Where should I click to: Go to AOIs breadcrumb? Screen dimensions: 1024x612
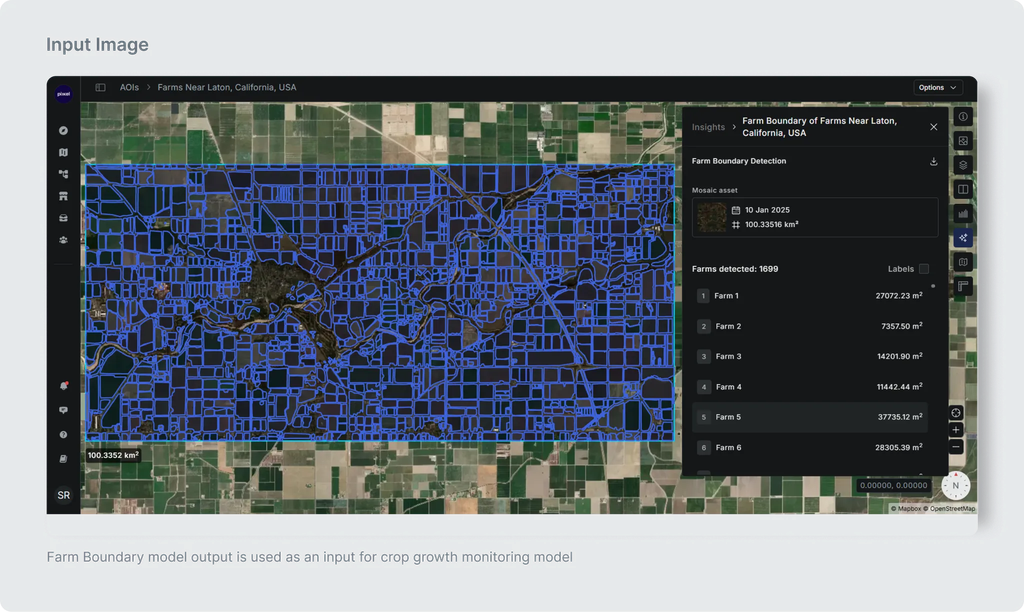[129, 88]
